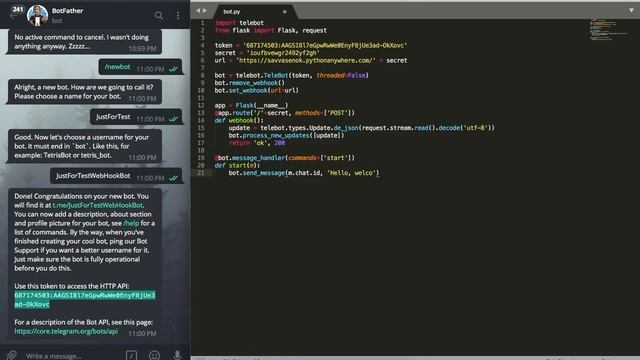Place cursor on the token string line
640x360 pixels.
click(x=311, y=45)
